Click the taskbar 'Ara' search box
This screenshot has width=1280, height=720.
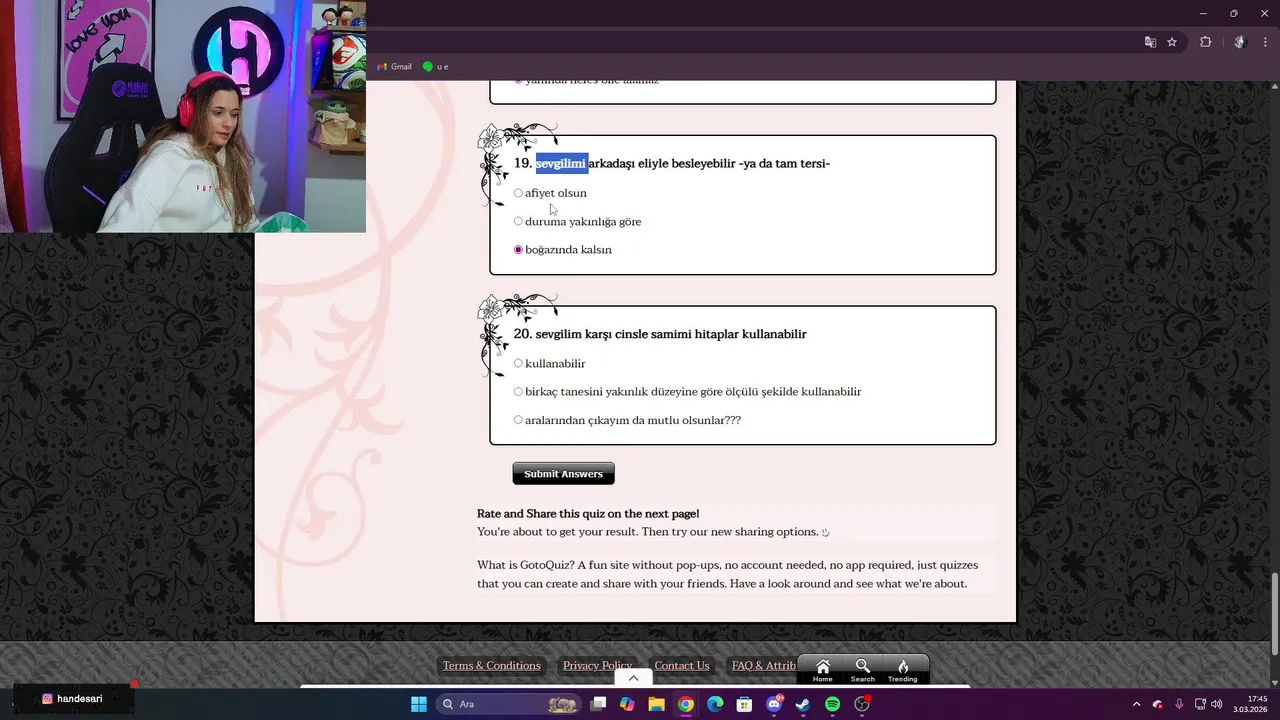click(508, 704)
